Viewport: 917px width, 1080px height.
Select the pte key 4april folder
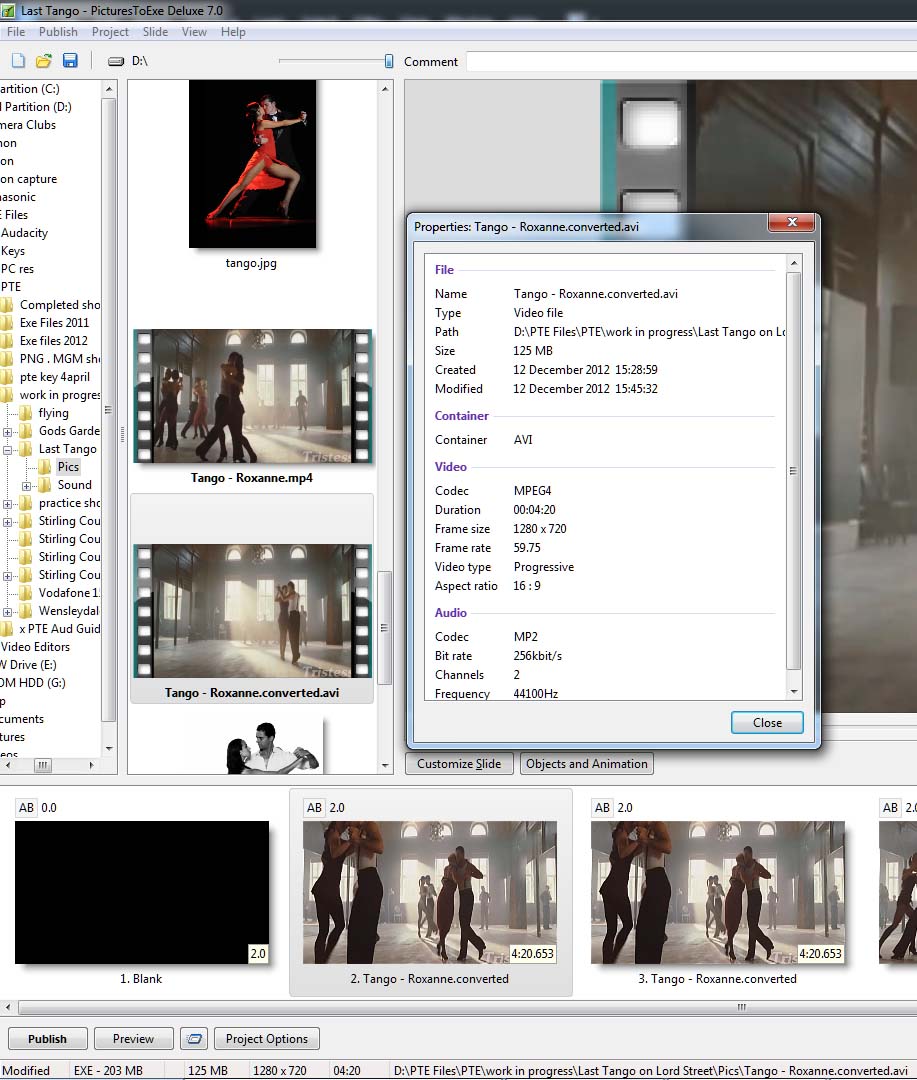[54, 377]
